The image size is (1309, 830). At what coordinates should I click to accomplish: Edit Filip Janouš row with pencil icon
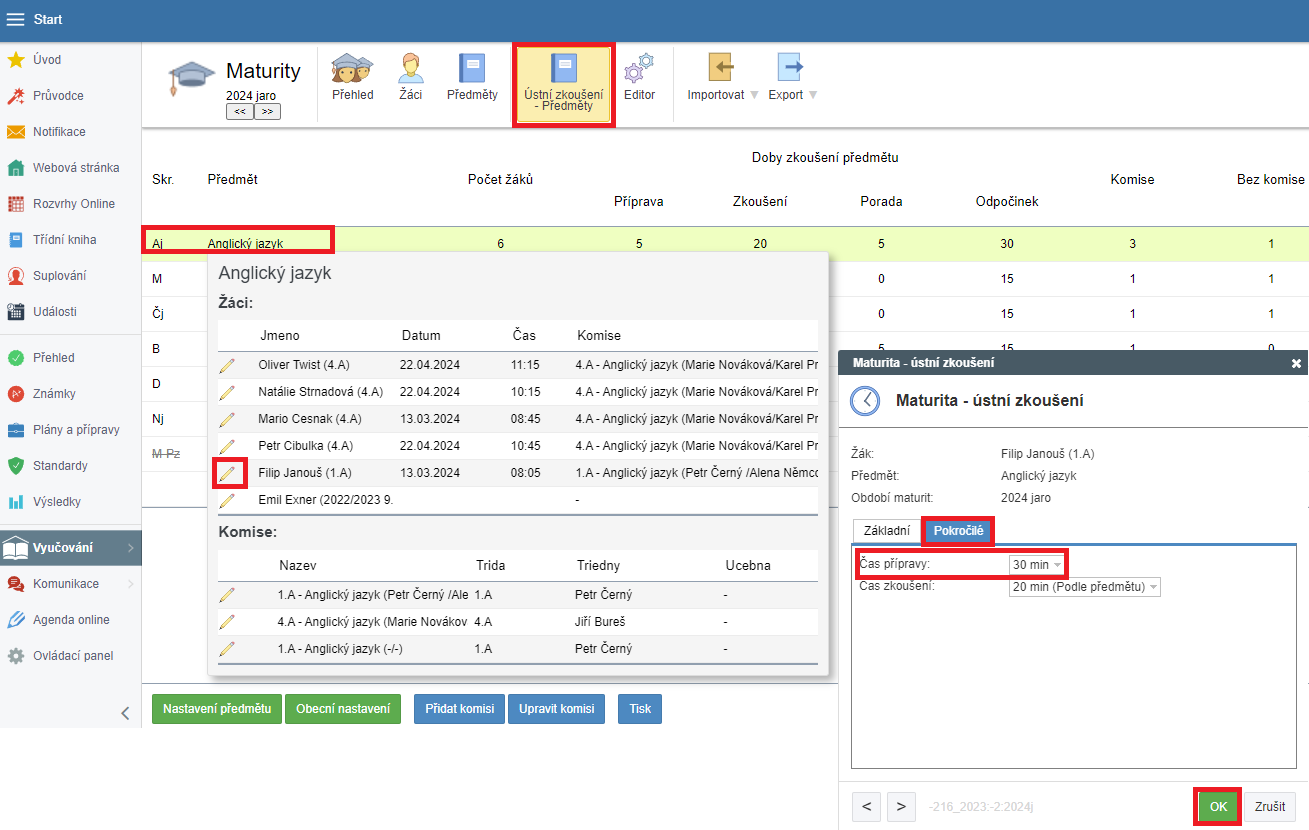click(227, 473)
